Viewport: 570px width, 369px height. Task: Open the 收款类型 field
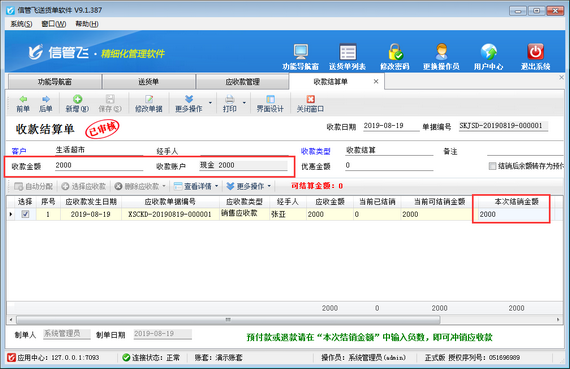389,150
